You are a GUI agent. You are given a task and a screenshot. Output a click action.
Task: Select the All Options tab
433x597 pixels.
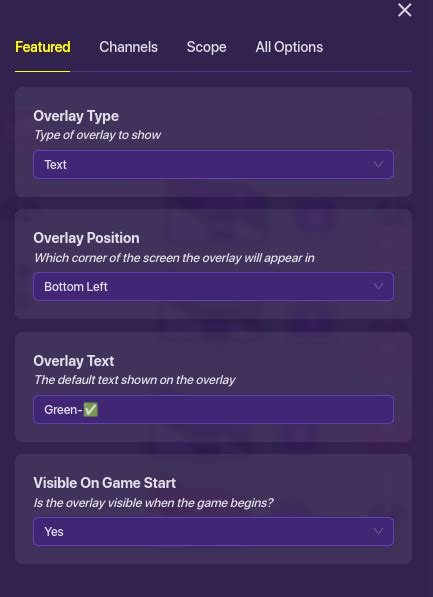(x=289, y=47)
